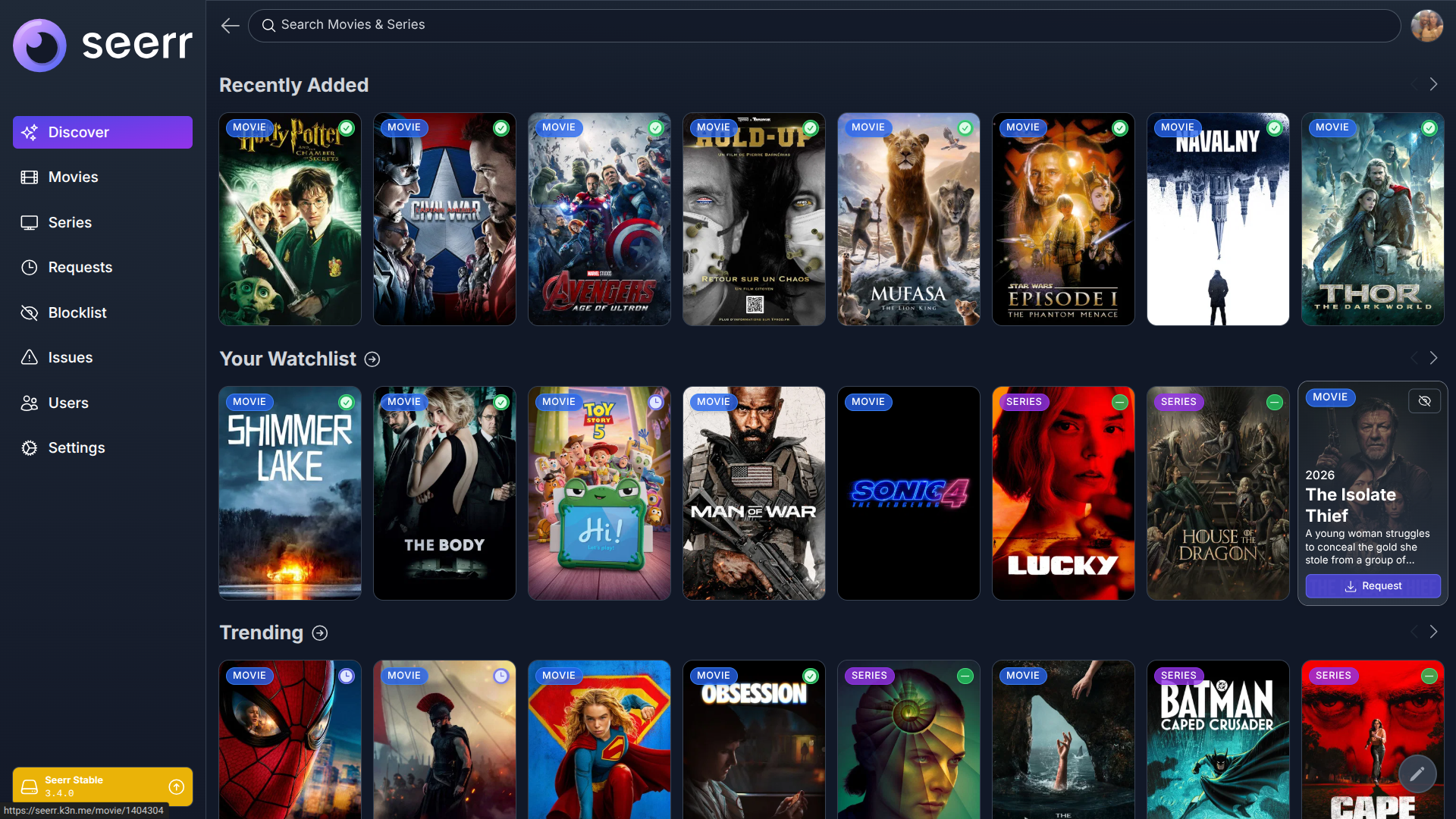
Task: Open Mufasa The Lion King poster
Action: pyautogui.click(x=908, y=219)
